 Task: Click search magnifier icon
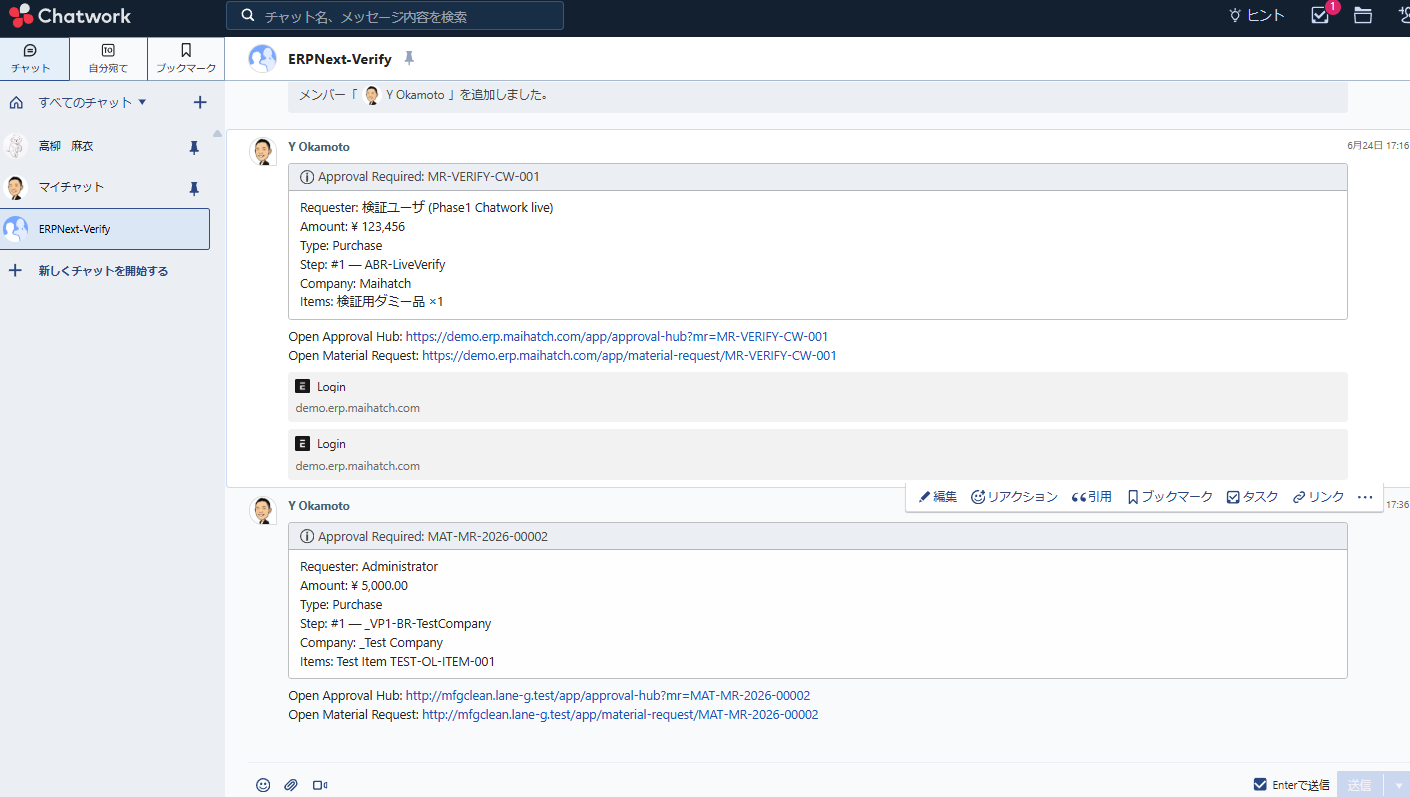tap(246, 16)
